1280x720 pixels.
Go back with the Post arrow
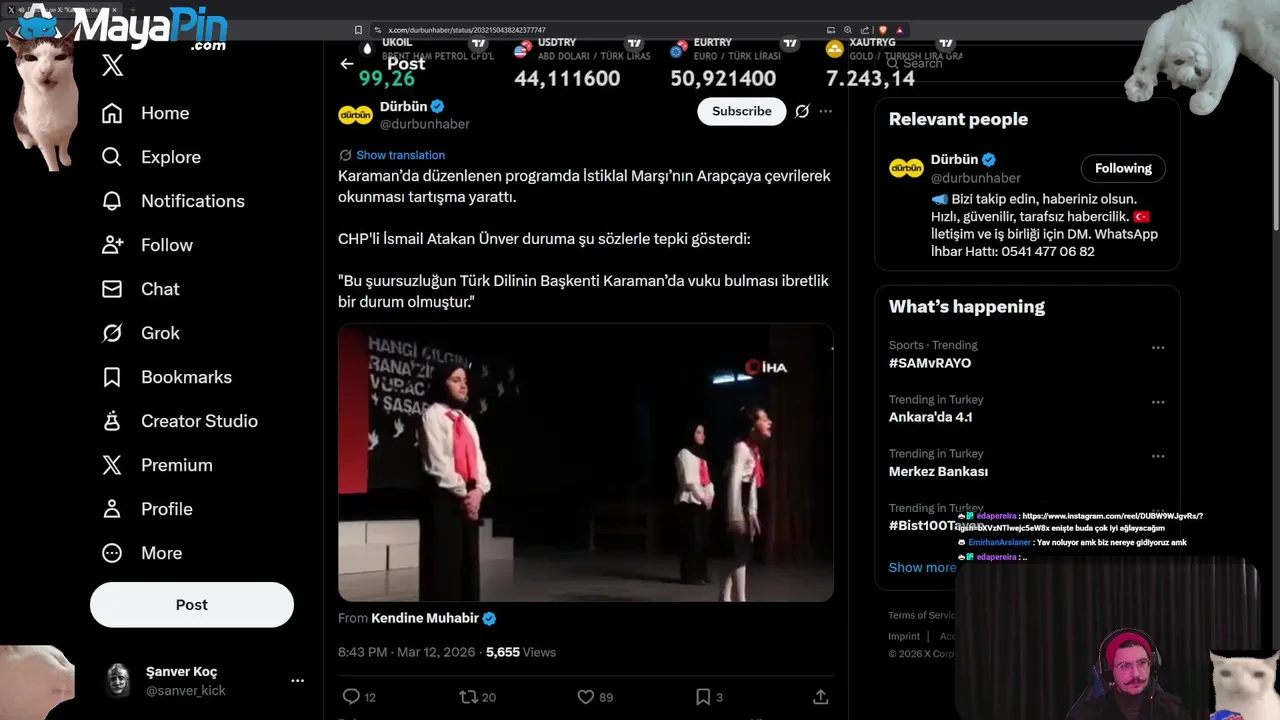click(x=347, y=64)
